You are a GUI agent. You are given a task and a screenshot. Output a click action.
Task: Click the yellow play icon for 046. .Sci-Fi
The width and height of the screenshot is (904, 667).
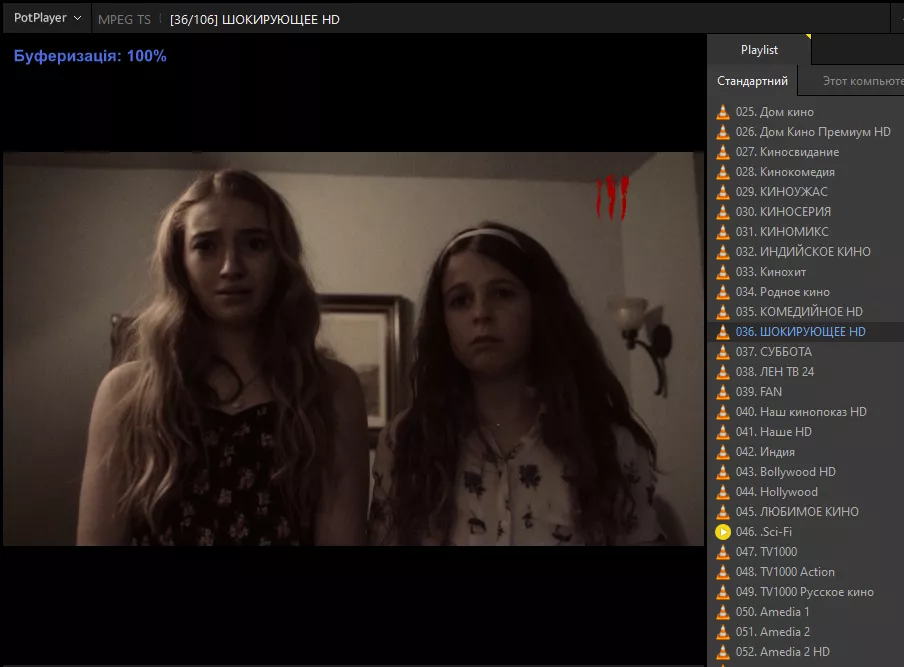point(722,532)
